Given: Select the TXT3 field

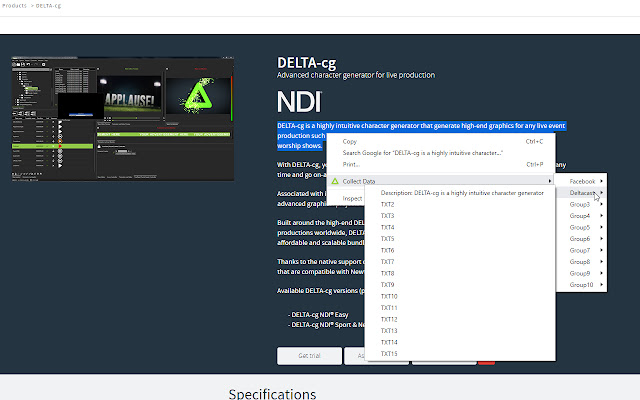Looking at the screenshot, I should point(460,216).
